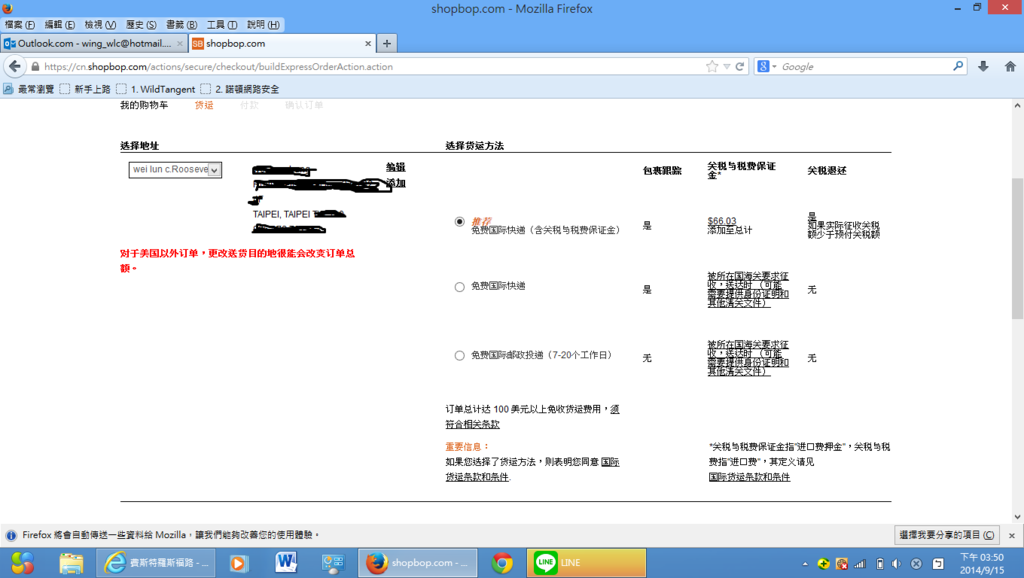Click the 編輯 address edit link

pyautogui.click(x=396, y=168)
